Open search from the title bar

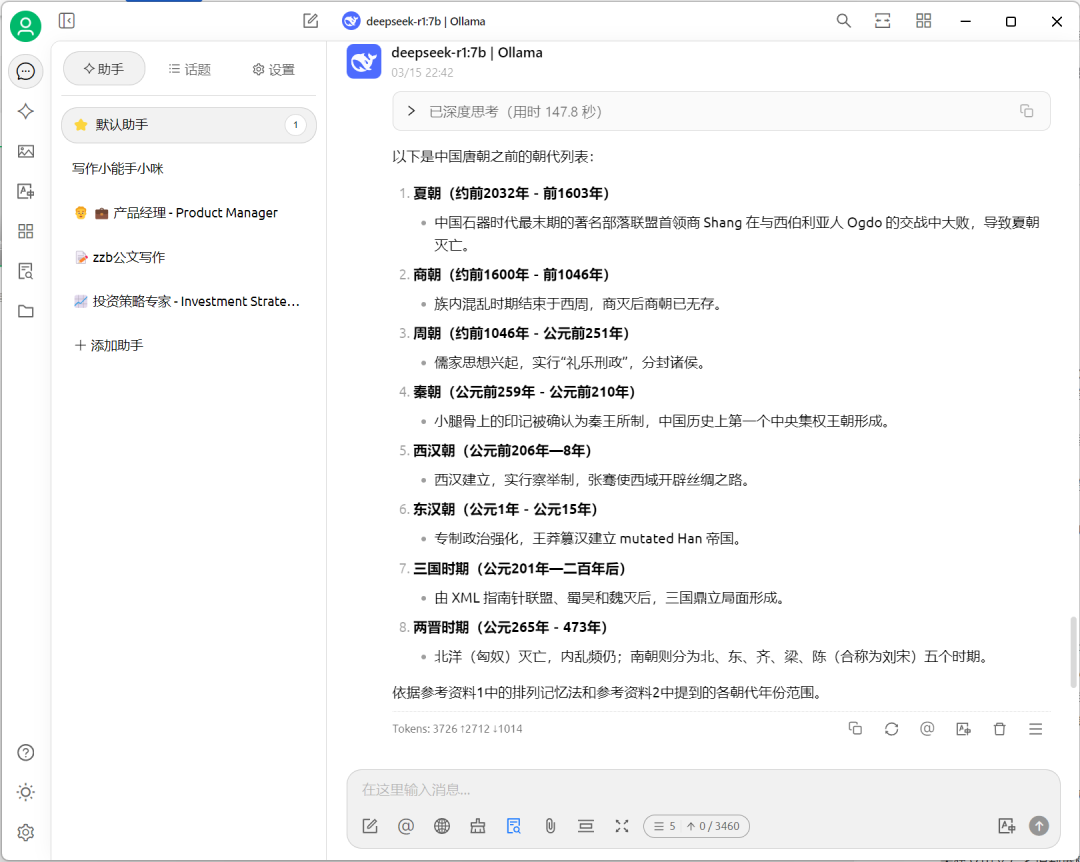click(843, 20)
